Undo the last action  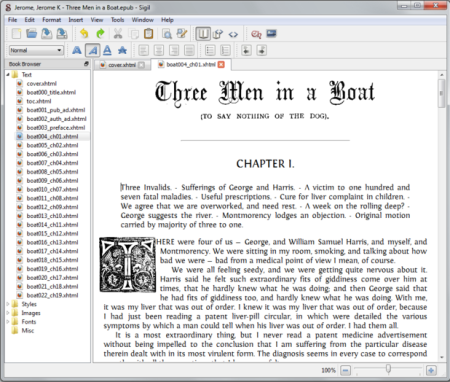84,34
